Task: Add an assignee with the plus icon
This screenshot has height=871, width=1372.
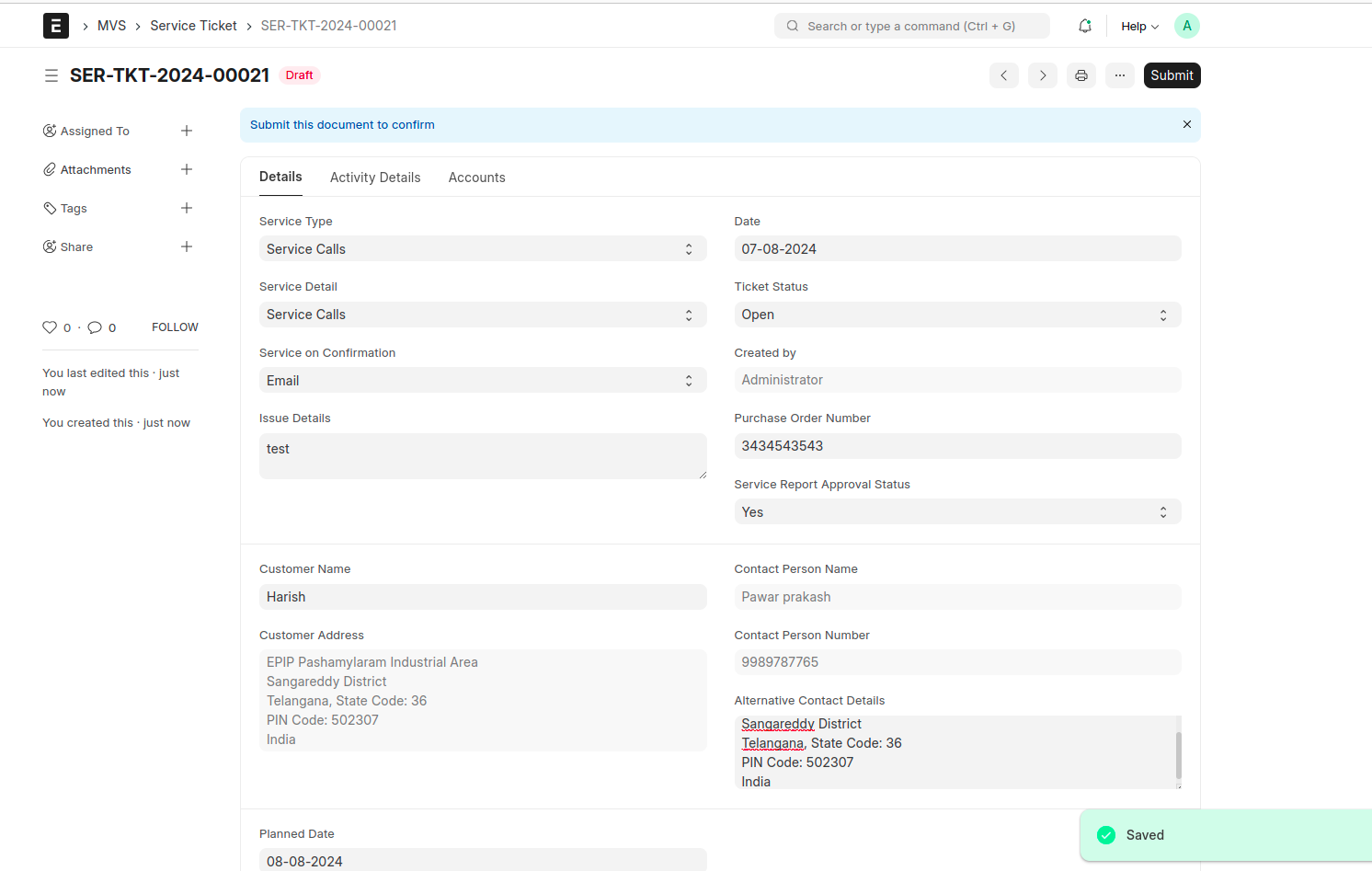Action: pyautogui.click(x=187, y=131)
